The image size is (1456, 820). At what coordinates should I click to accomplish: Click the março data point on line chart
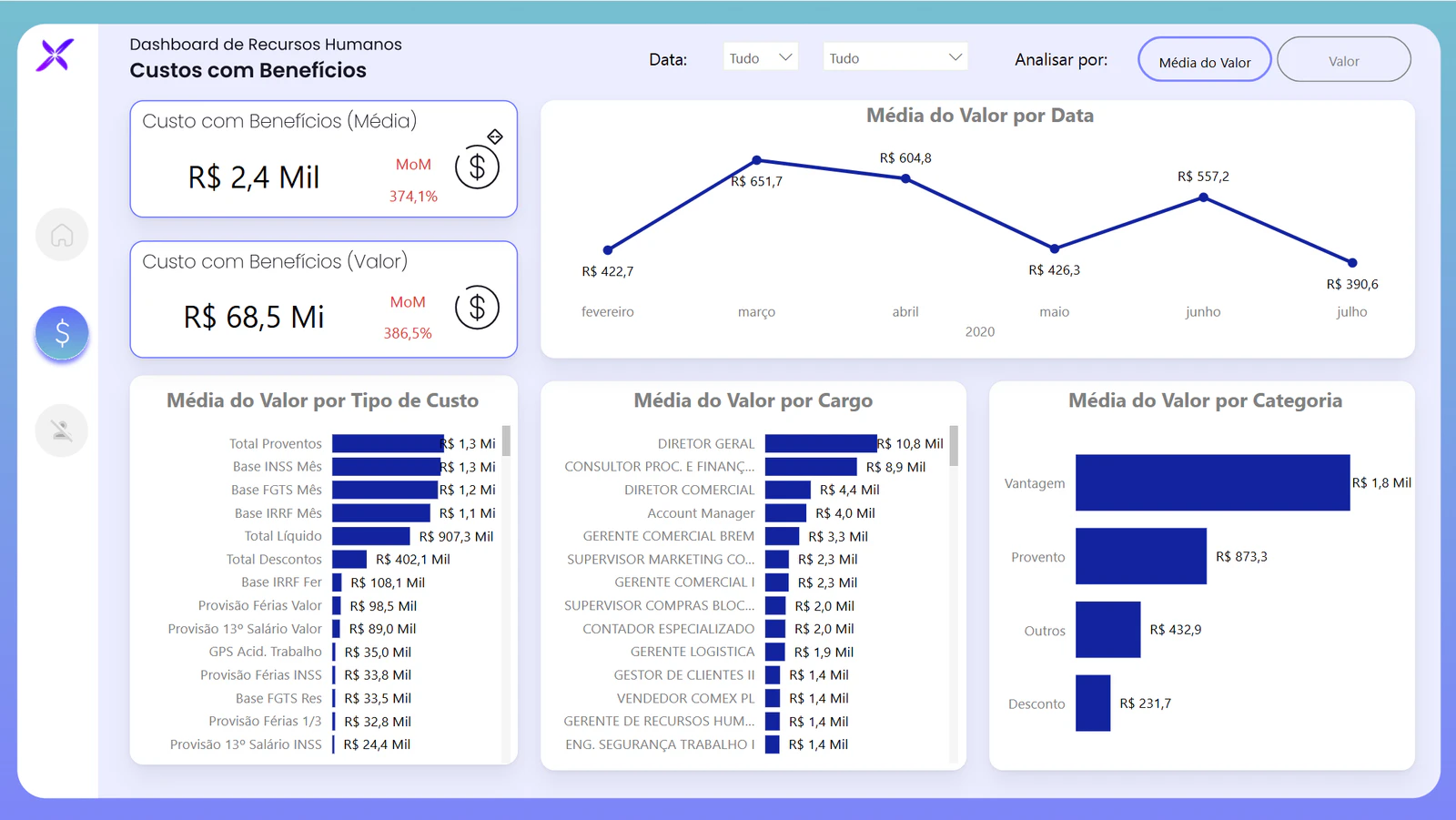tap(756, 160)
